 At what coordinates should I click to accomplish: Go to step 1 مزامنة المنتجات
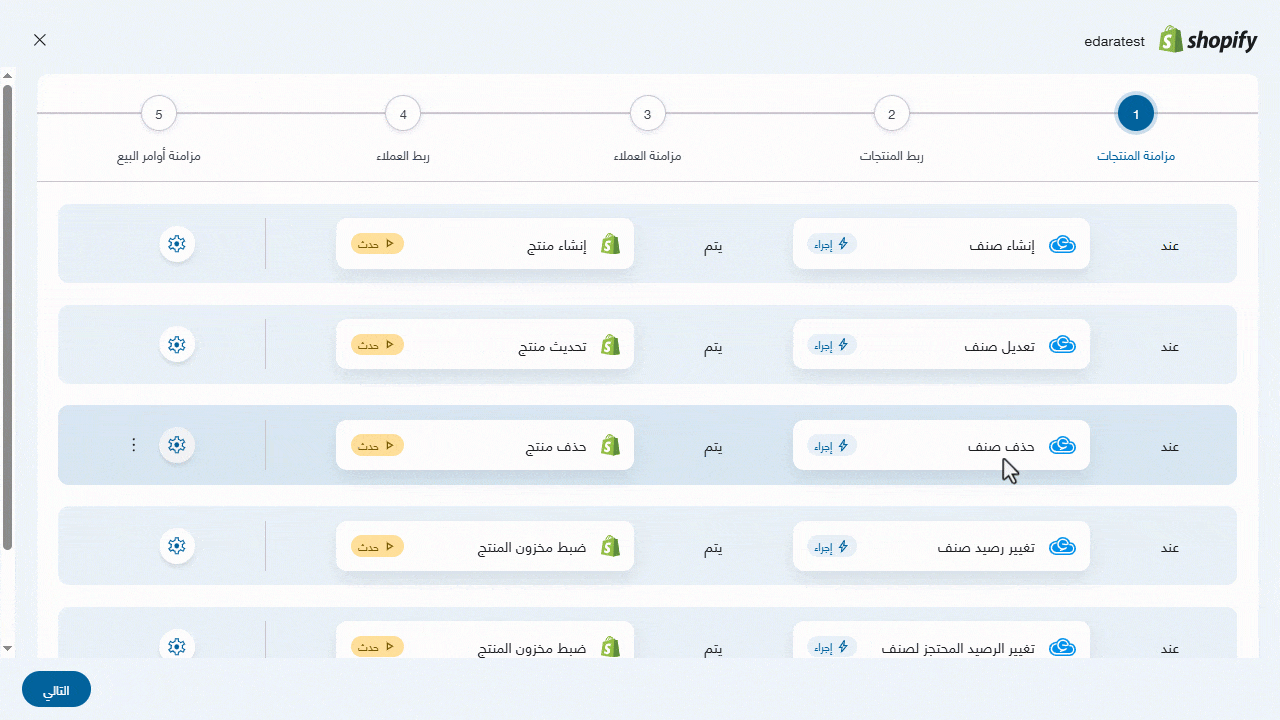(x=1136, y=114)
